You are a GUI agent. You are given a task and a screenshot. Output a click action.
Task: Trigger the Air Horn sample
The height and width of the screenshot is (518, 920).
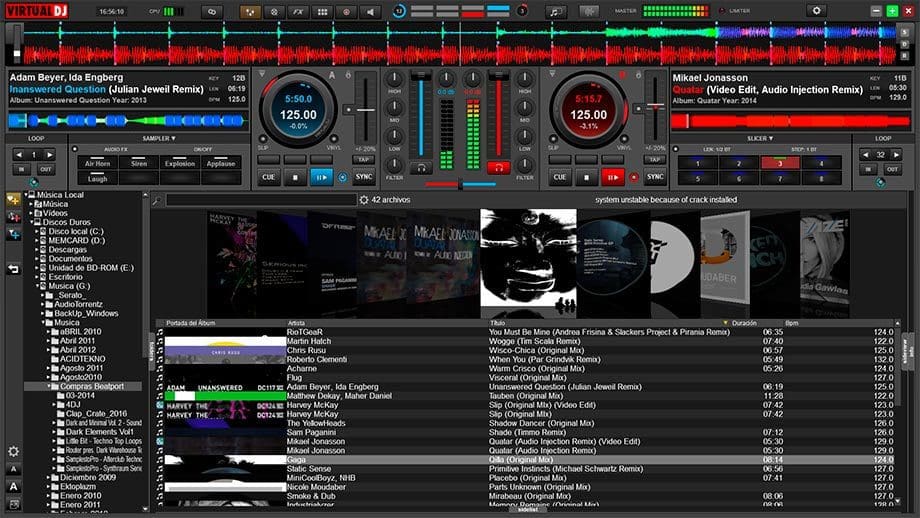coord(97,163)
